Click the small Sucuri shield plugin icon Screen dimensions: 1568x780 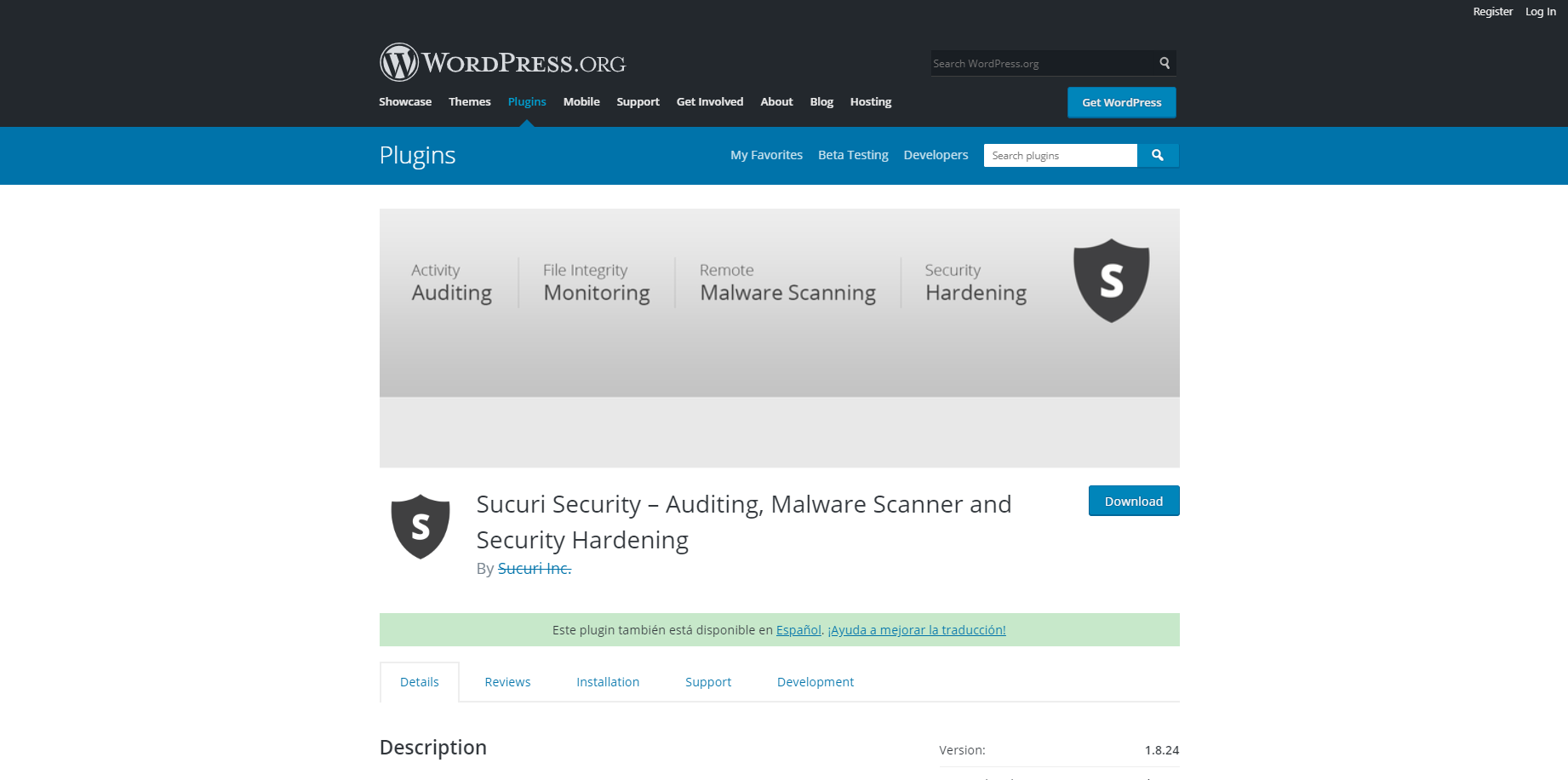pyautogui.click(x=421, y=526)
